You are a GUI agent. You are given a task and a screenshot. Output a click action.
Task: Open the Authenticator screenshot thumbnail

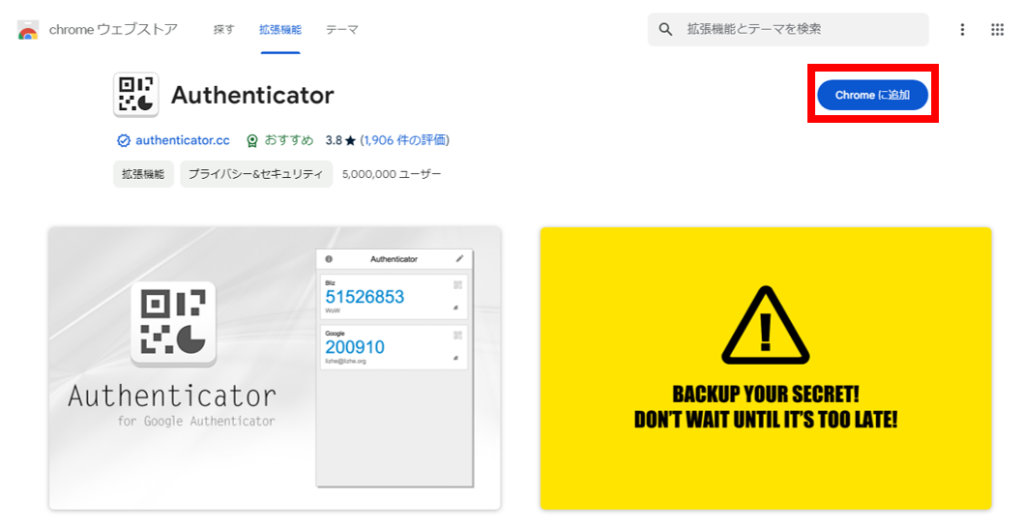(275, 368)
